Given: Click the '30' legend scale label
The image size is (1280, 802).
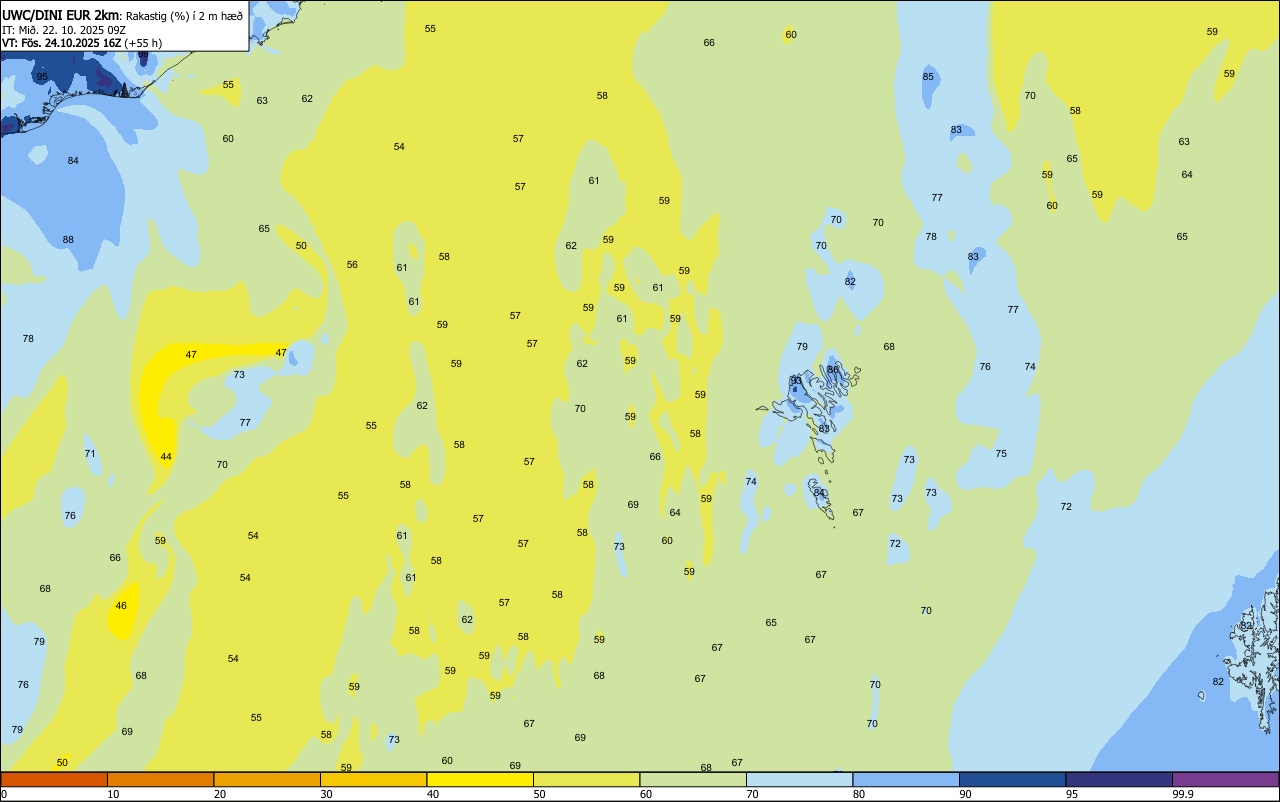Looking at the screenshot, I should [326, 794].
